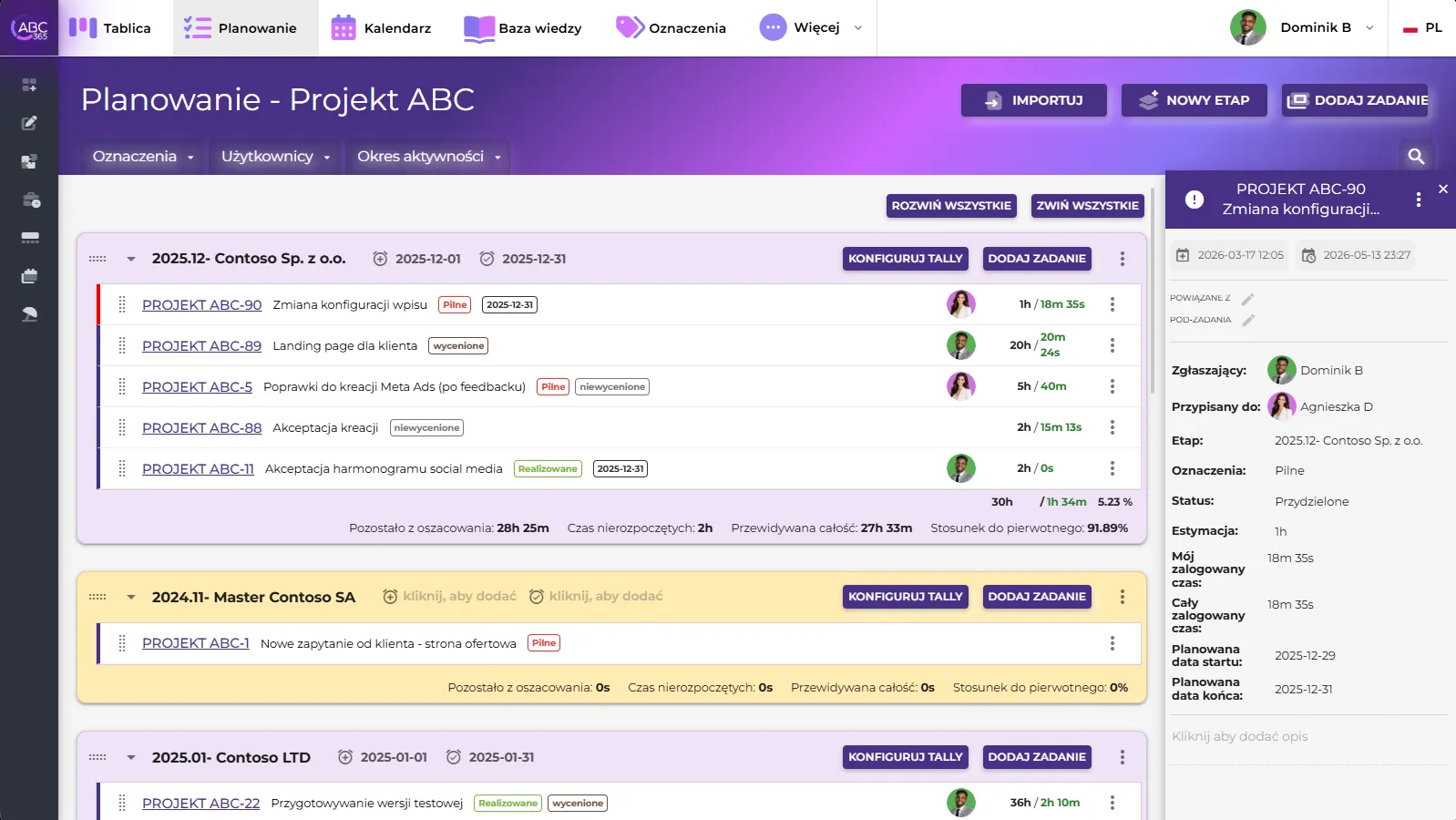Close the PROJEKT ABC-90 details panel
Image resolution: width=1456 pixels, height=820 pixels.
click(x=1443, y=189)
